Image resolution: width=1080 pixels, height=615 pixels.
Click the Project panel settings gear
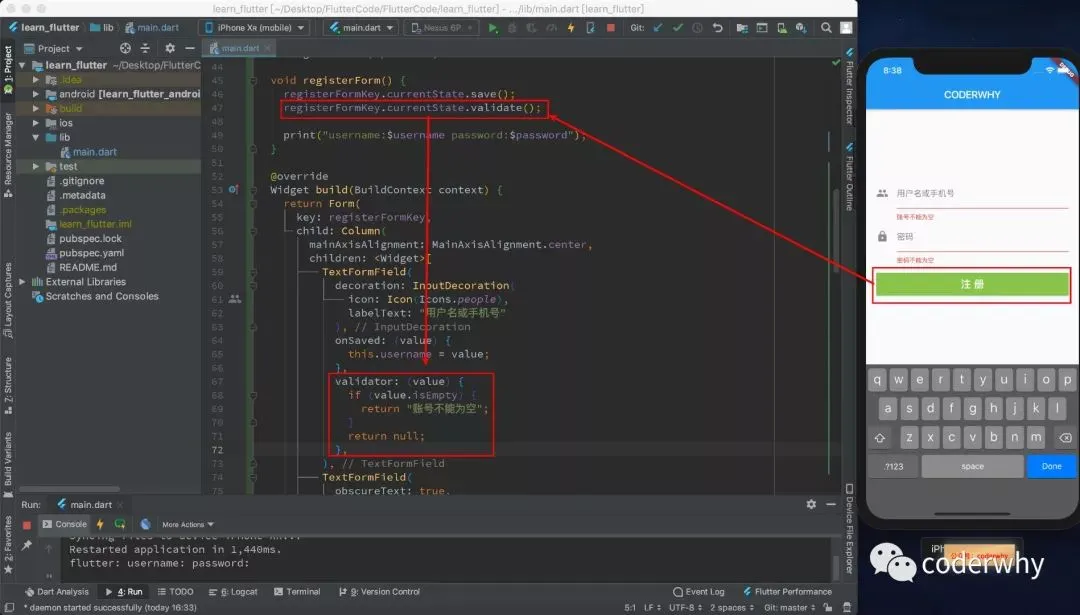(170, 48)
